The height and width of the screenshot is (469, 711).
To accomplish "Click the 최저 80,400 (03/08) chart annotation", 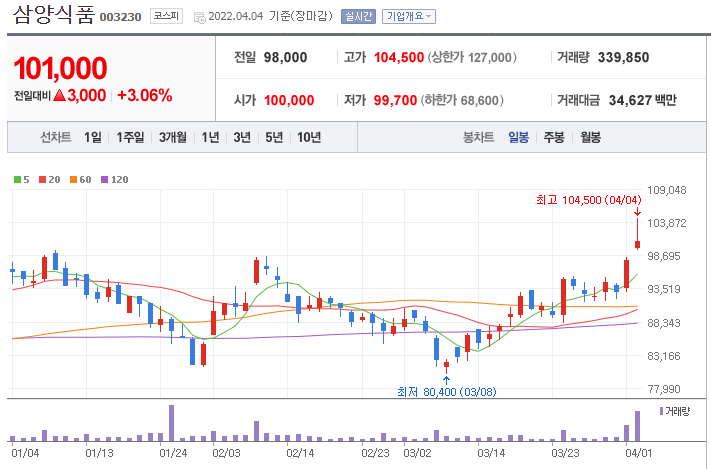I will tap(447, 392).
